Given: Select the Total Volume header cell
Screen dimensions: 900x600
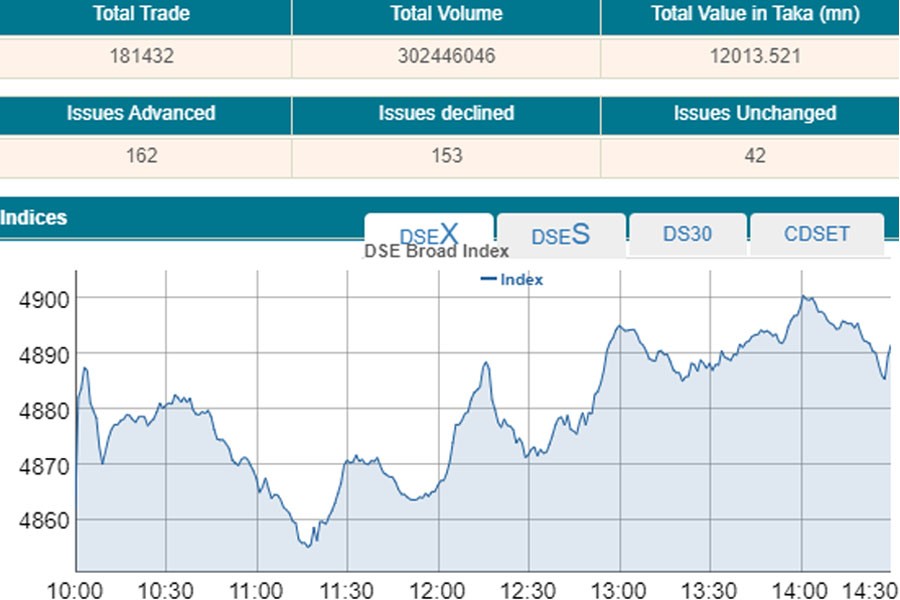Looking at the screenshot, I should (446, 14).
